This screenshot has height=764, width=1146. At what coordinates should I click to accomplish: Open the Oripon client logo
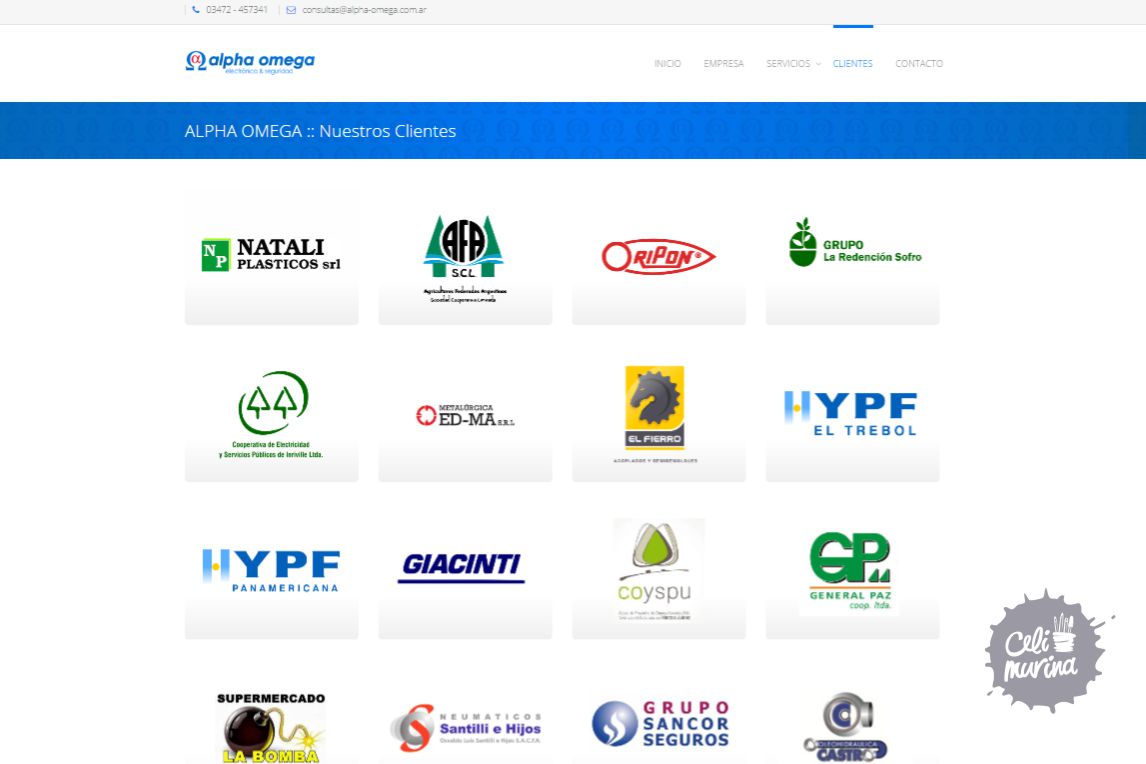pos(658,257)
